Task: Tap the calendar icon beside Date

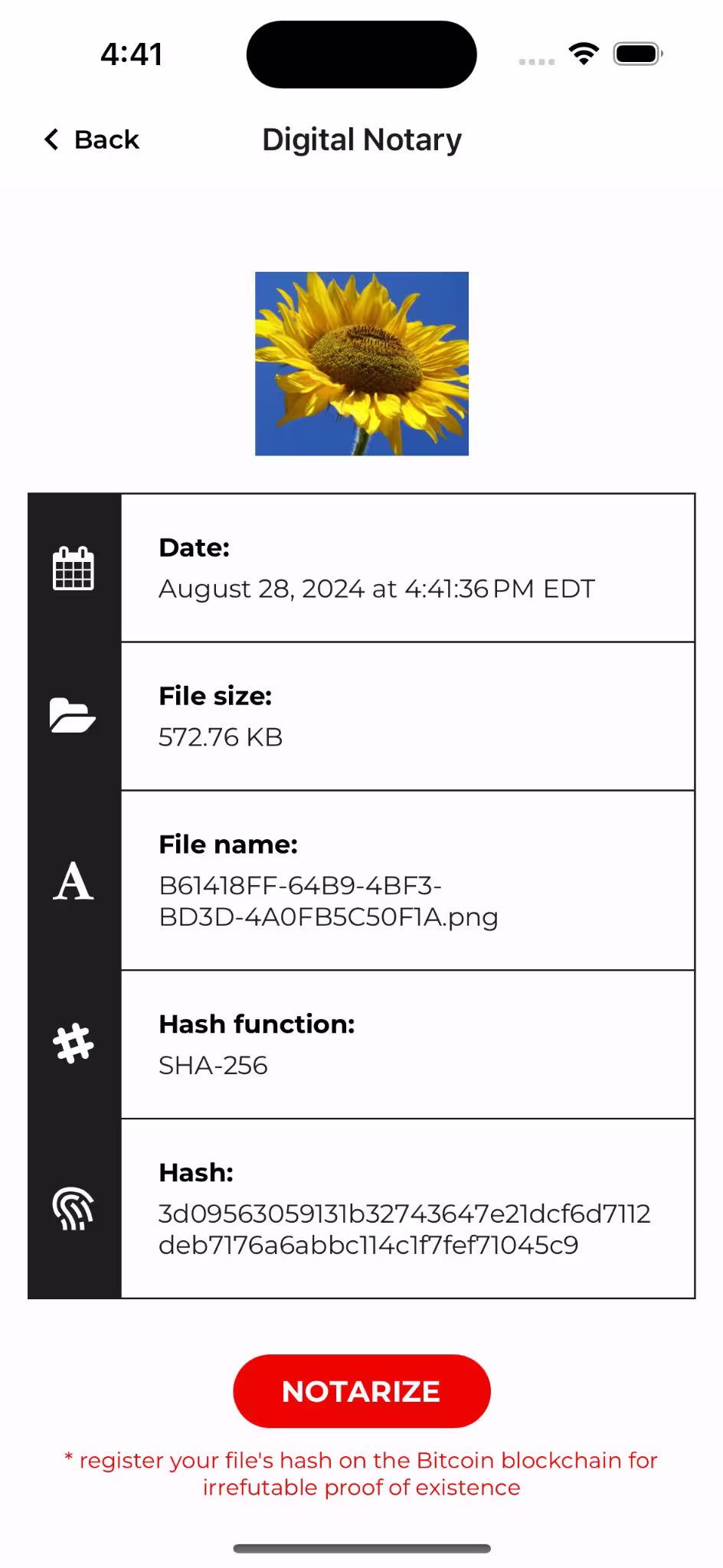Action: 74,568
